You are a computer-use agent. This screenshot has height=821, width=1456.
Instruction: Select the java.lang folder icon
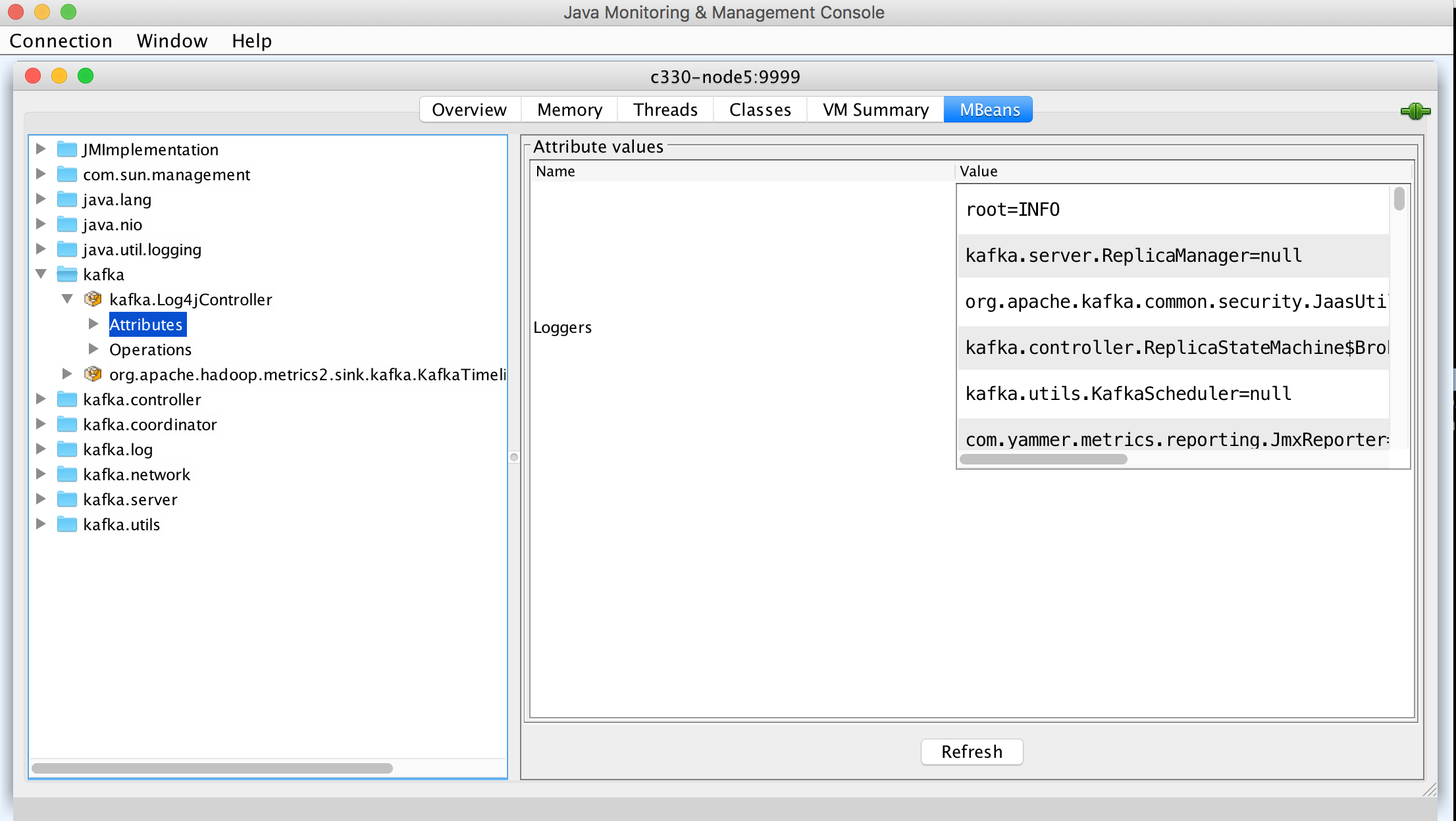click(x=67, y=199)
